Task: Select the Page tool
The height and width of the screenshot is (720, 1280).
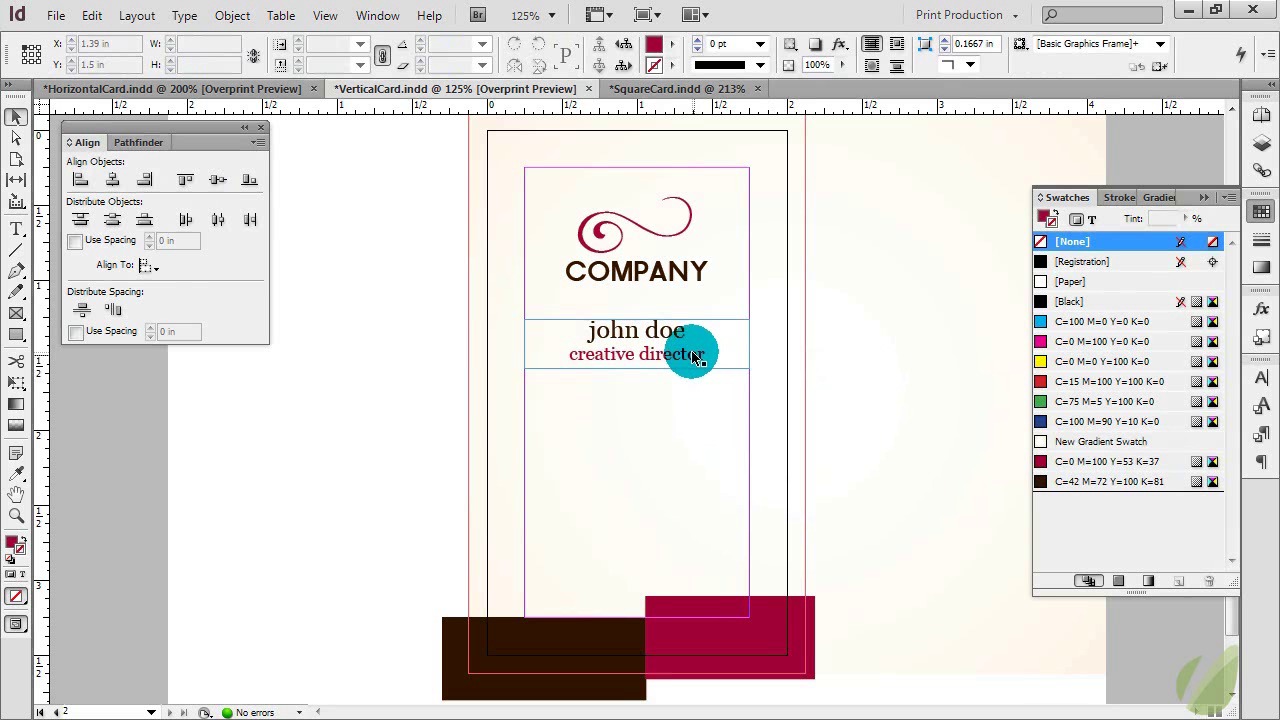Action: pos(16,159)
